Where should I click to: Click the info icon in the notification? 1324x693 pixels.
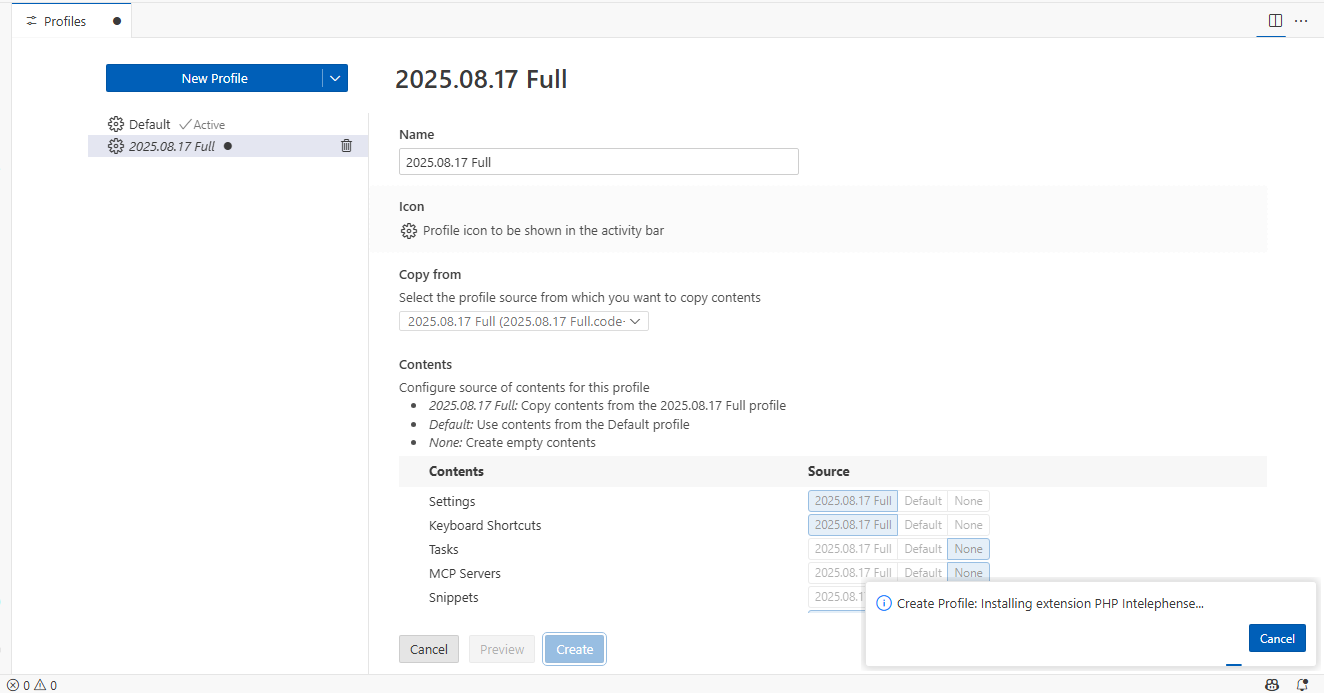point(883,604)
